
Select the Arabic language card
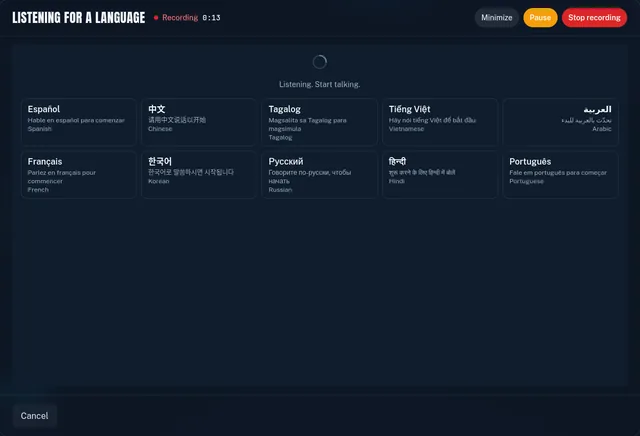pos(560,122)
